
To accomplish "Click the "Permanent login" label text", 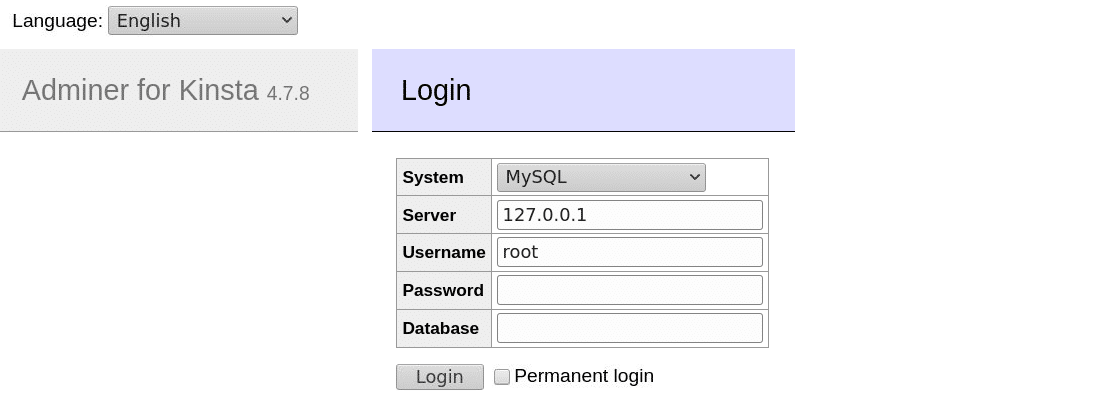I will point(584,376).
